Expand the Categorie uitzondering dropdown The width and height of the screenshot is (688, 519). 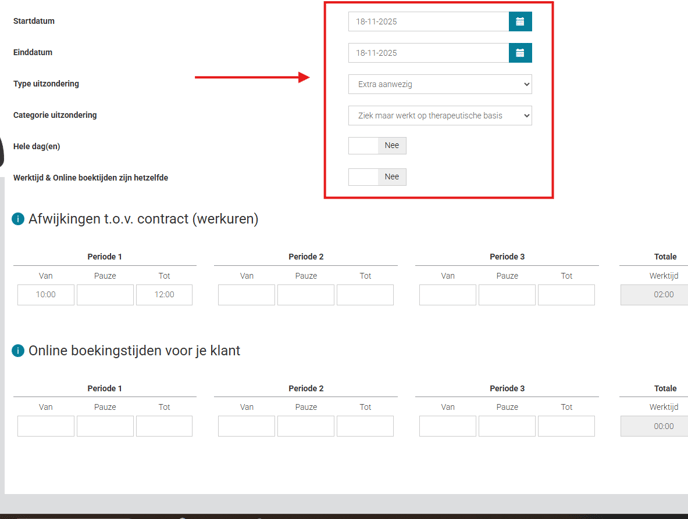[x=440, y=116]
